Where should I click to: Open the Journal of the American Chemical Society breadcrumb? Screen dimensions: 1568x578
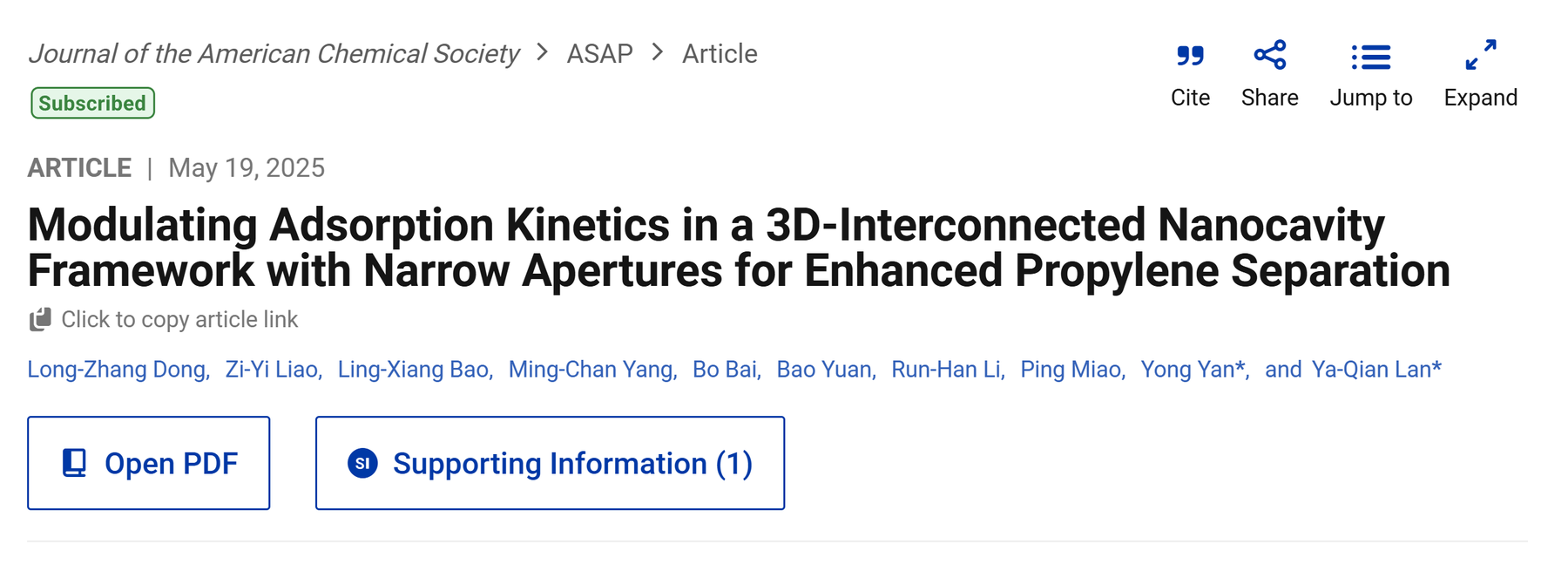pyautogui.click(x=274, y=54)
